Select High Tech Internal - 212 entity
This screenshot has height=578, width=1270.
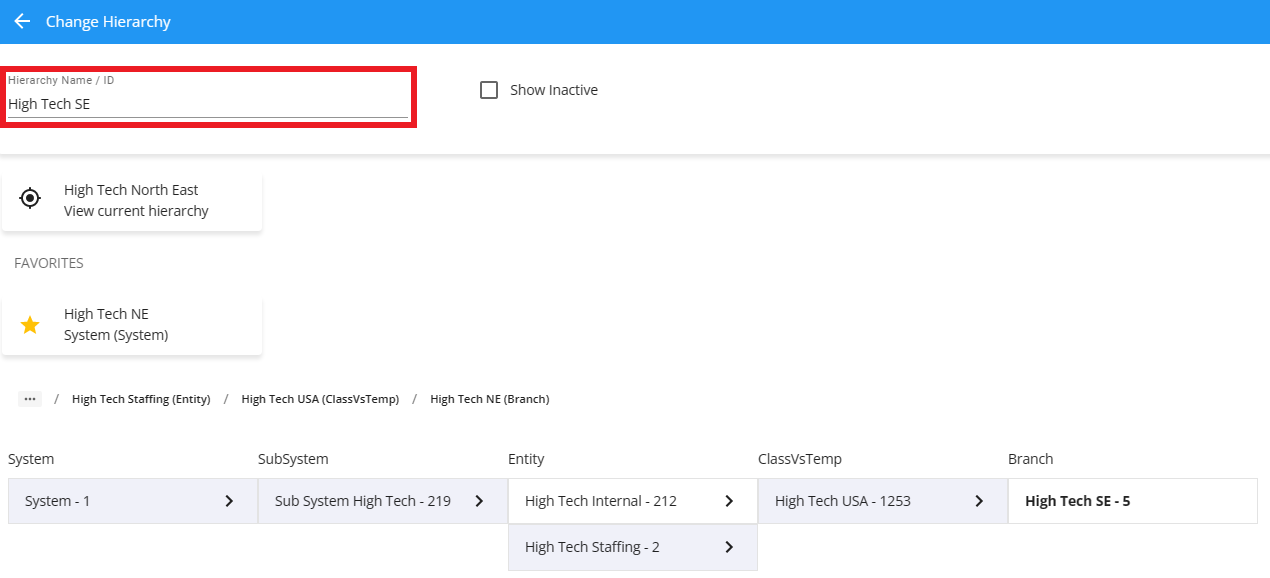633,501
